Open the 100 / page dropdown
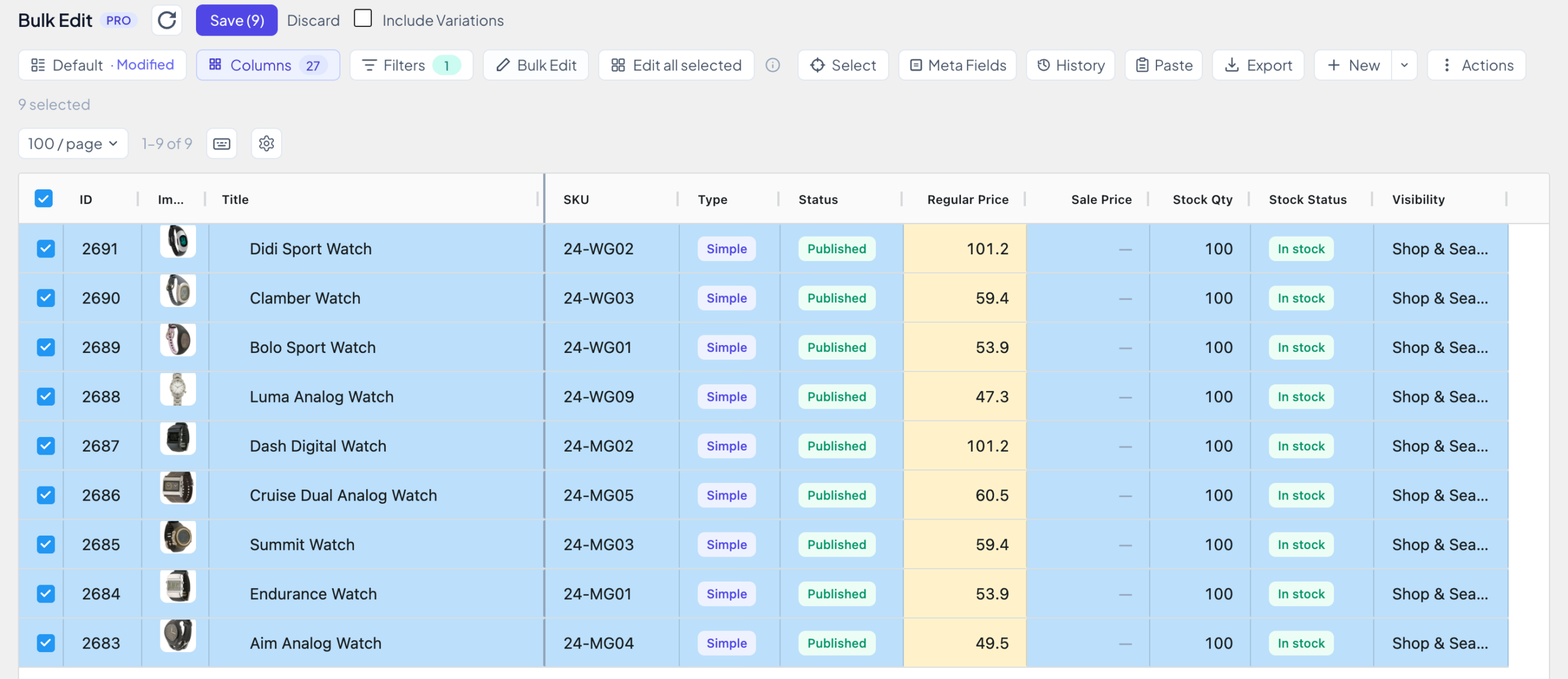Image resolution: width=1568 pixels, height=679 pixels. (x=73, y=143)
